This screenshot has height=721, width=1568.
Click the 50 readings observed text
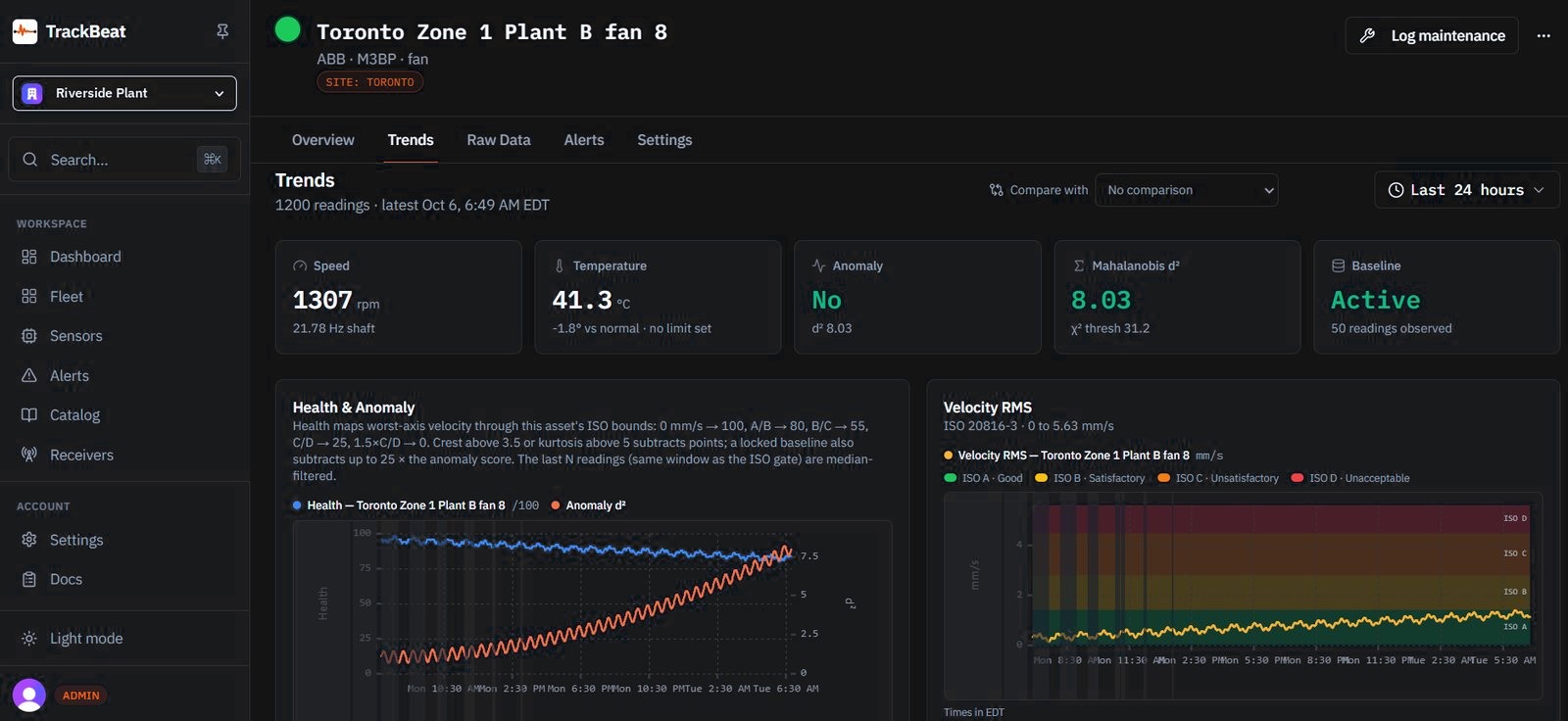(x=1392, y=328)
